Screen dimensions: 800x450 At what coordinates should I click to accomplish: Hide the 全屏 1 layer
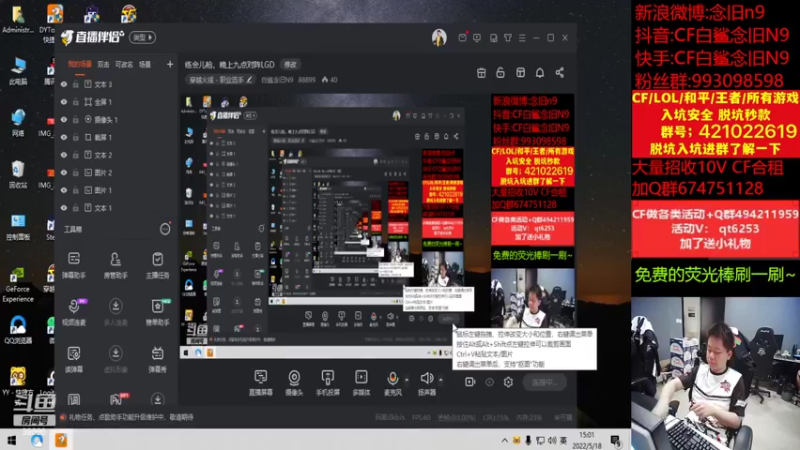click(x=64, y=102)
